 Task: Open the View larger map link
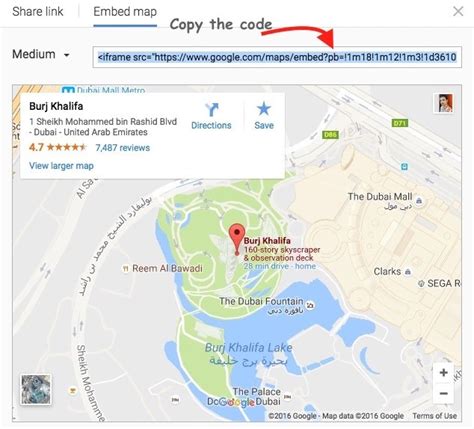click(61, 166)
